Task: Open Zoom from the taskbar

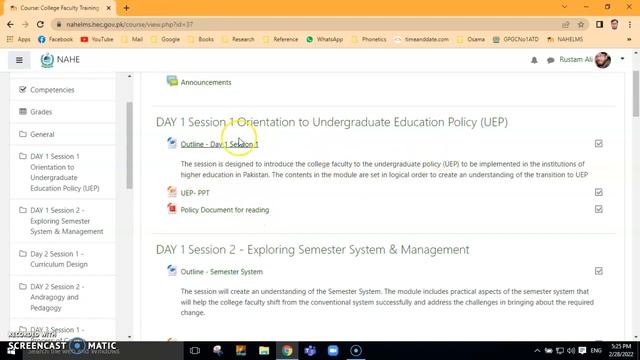Action: pos(333,351)
